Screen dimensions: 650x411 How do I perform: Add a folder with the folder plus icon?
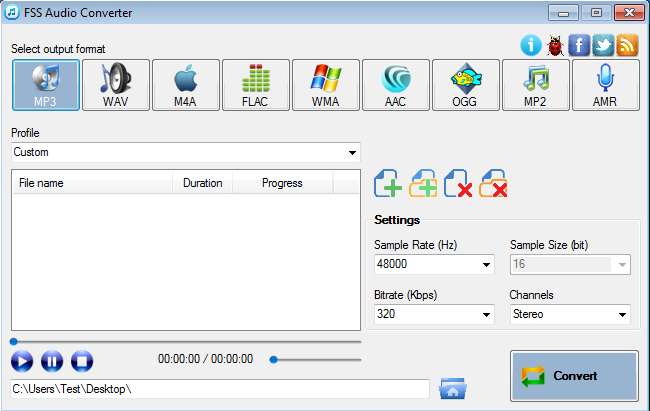pyautogui.click(x=423, y=183)
